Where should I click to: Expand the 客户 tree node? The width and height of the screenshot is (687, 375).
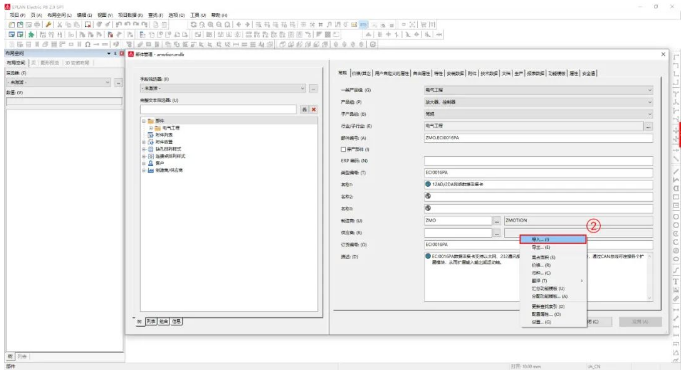point(144,163)
